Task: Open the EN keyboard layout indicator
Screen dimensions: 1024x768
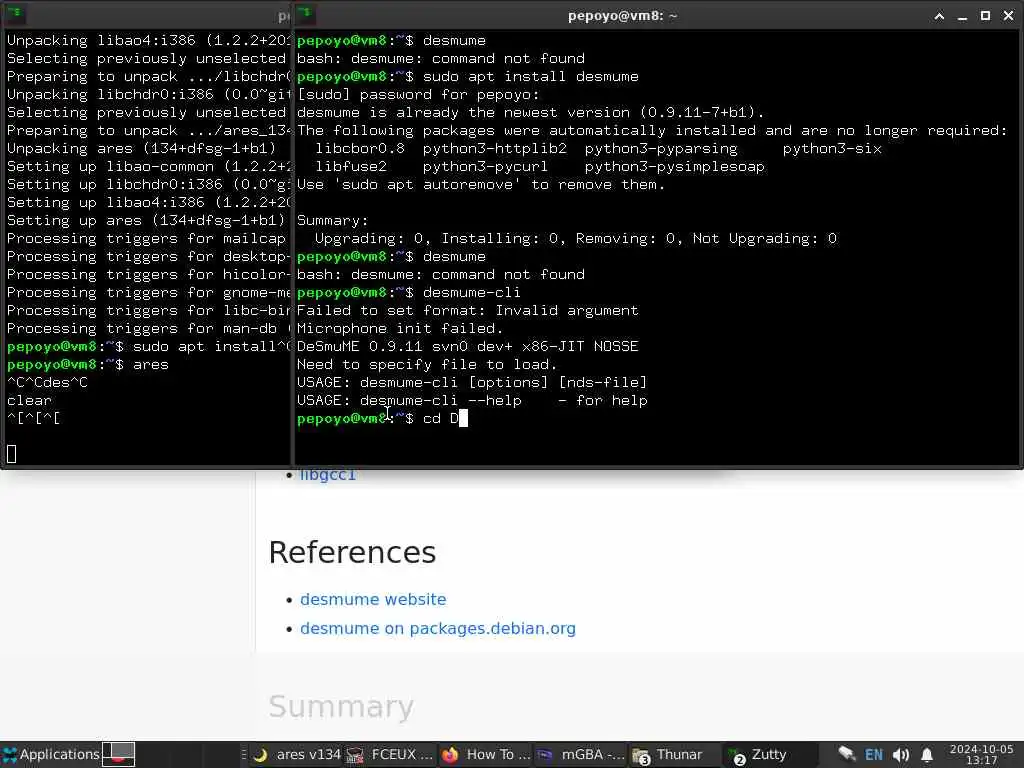Action: pos(874,755)
